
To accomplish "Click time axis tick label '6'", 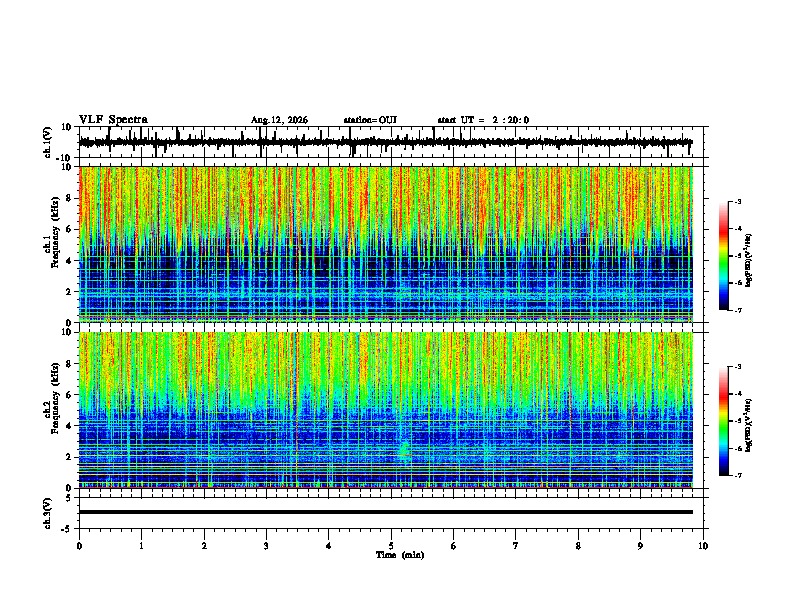I will pyautogui.click(x=454, y=546).
